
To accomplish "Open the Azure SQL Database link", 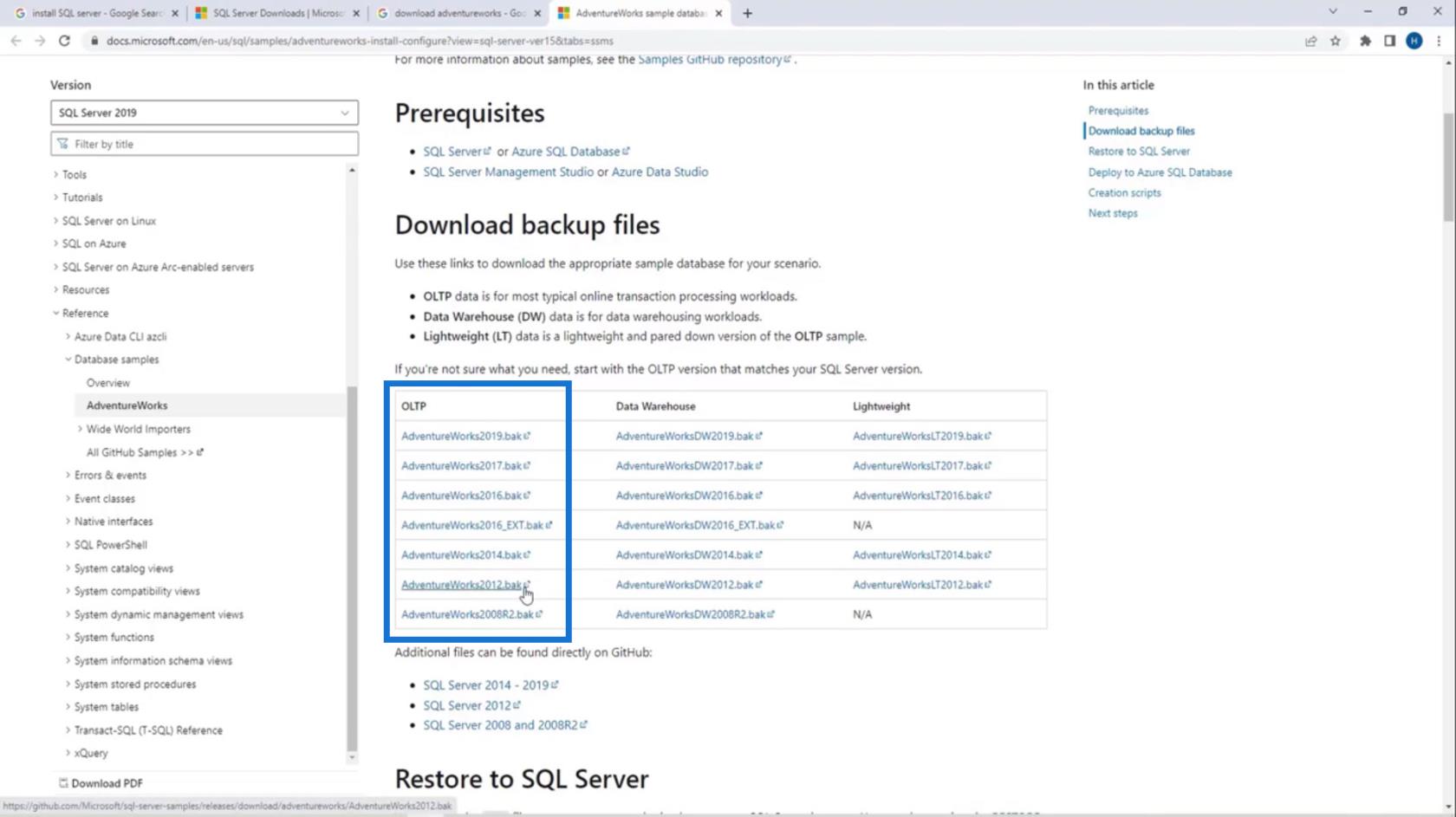I will click(570, 151).
